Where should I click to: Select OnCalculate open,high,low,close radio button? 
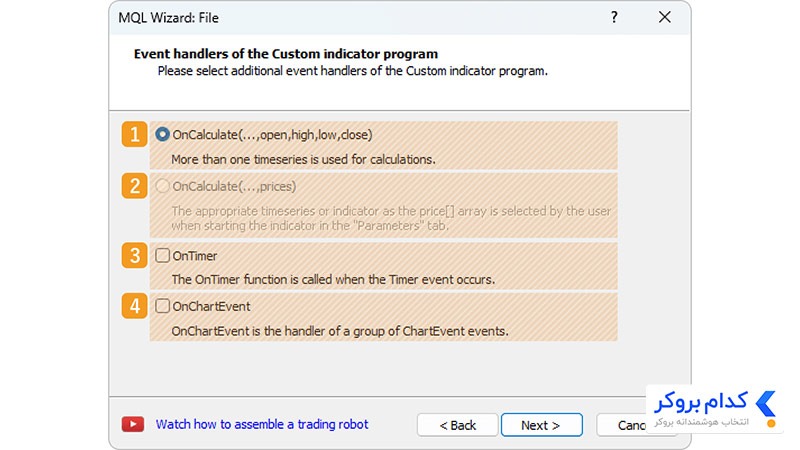click(162, 134)
